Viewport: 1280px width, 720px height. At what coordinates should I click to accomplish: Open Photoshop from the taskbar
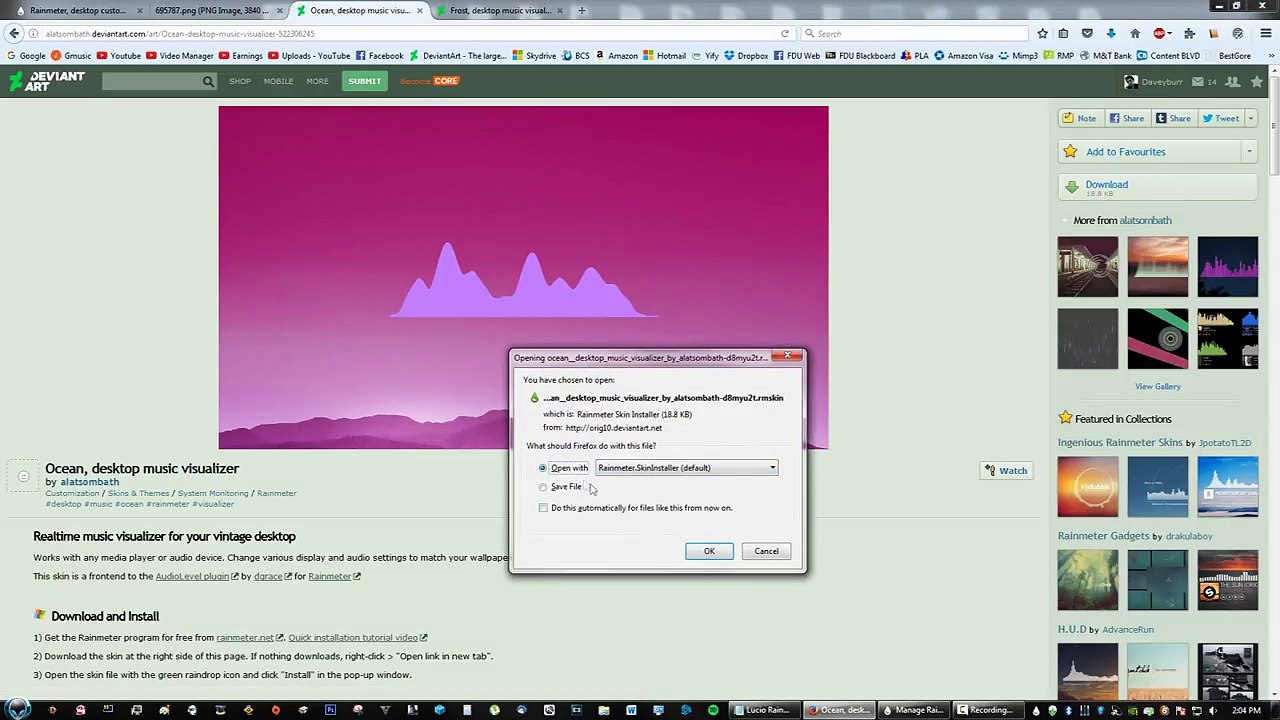pos(330,710)
